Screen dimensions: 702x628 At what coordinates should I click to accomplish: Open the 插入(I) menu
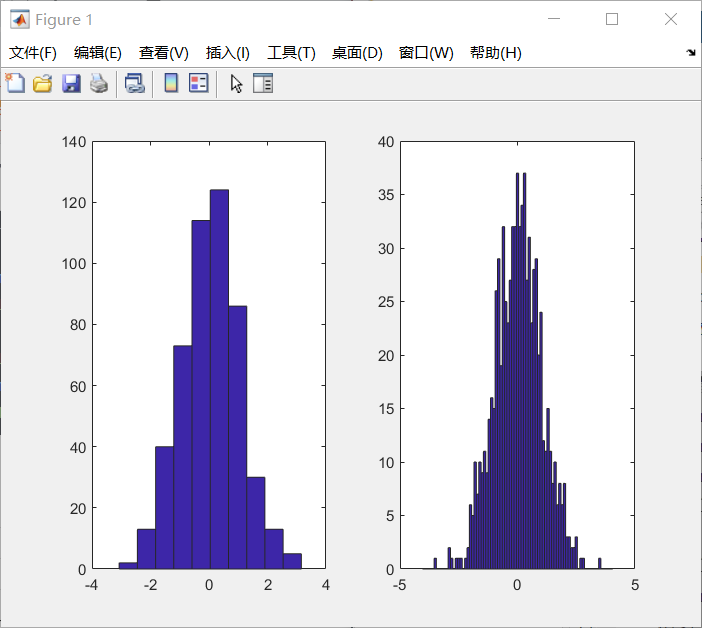[227, 53]
